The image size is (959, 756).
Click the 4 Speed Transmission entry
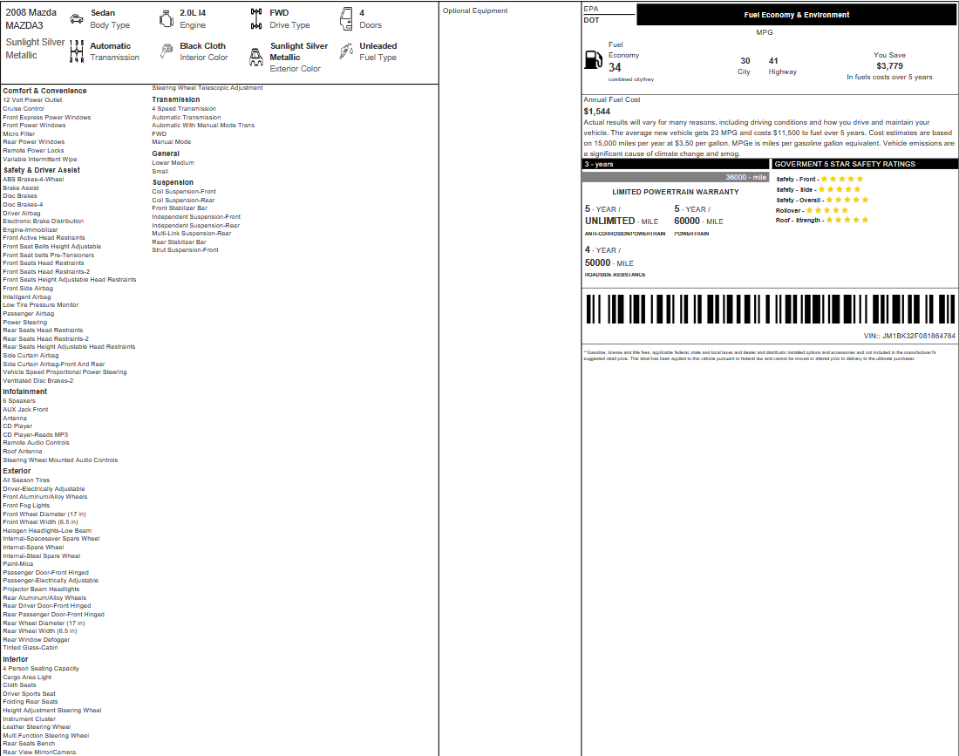(183, 109)
